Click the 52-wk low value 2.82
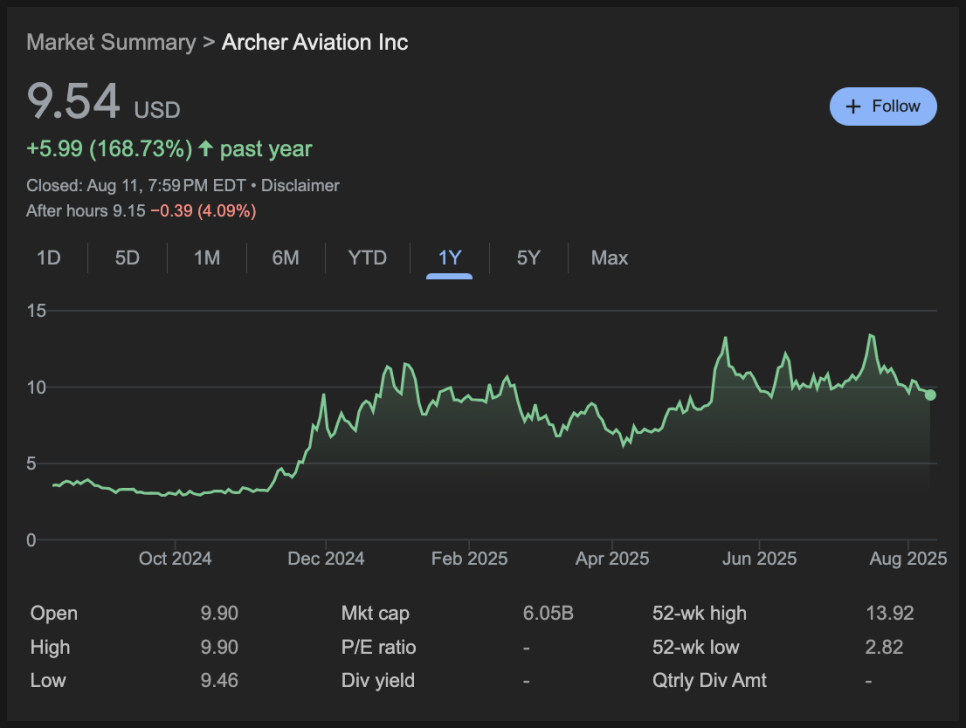This screenshot has height=728, width=966. [884, 647]
